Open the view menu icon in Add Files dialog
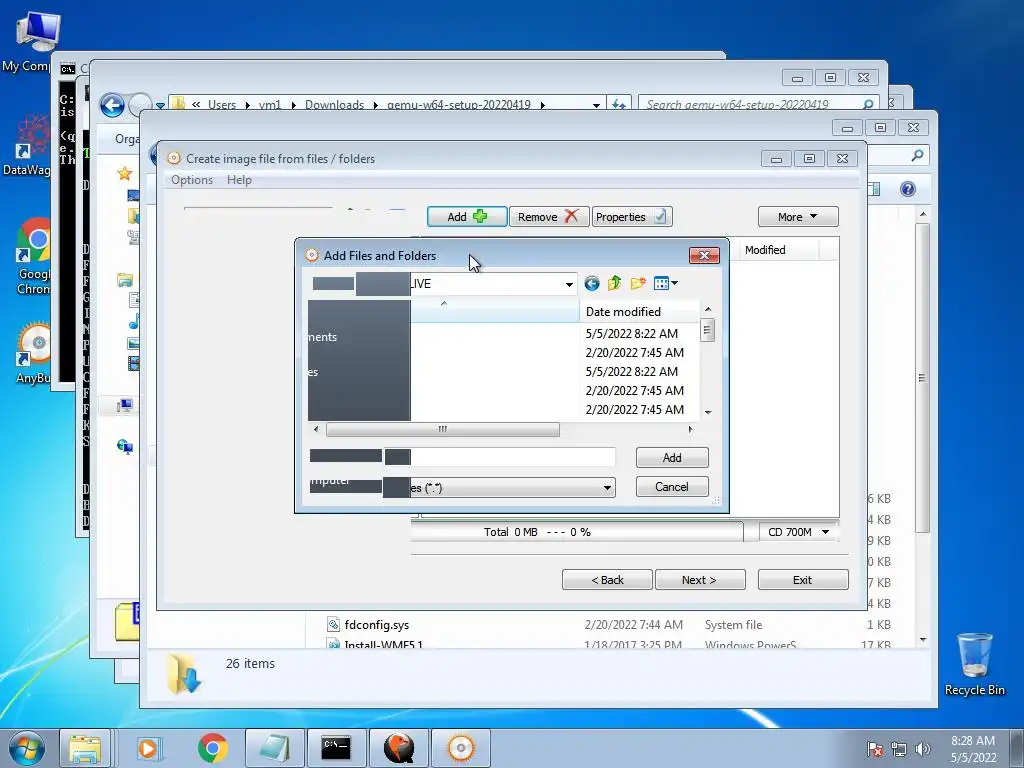Screen dimensions: 1024x768 point(665,283)
